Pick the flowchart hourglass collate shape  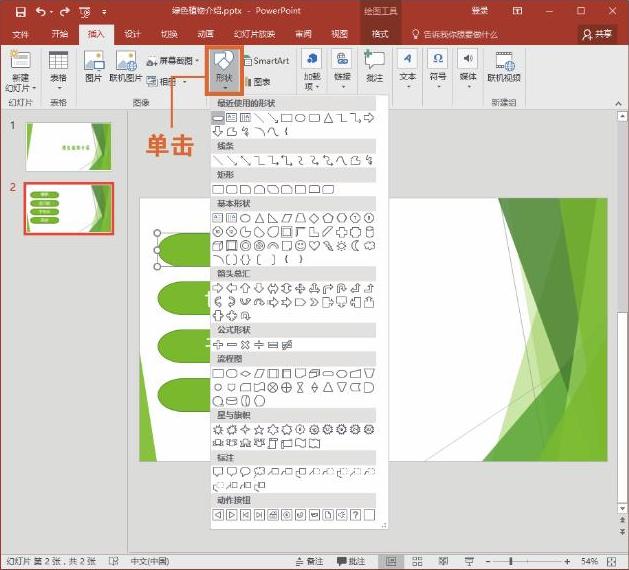(300, 387)
